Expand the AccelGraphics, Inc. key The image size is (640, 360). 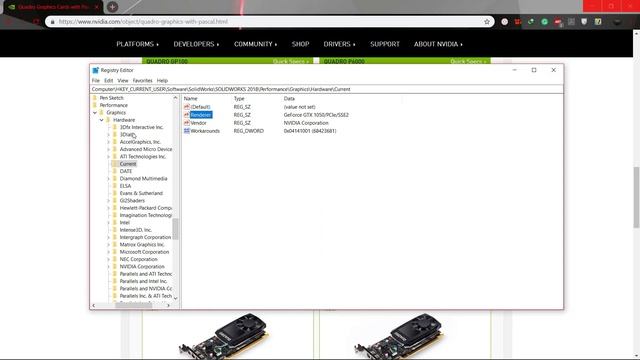[109, 142]
